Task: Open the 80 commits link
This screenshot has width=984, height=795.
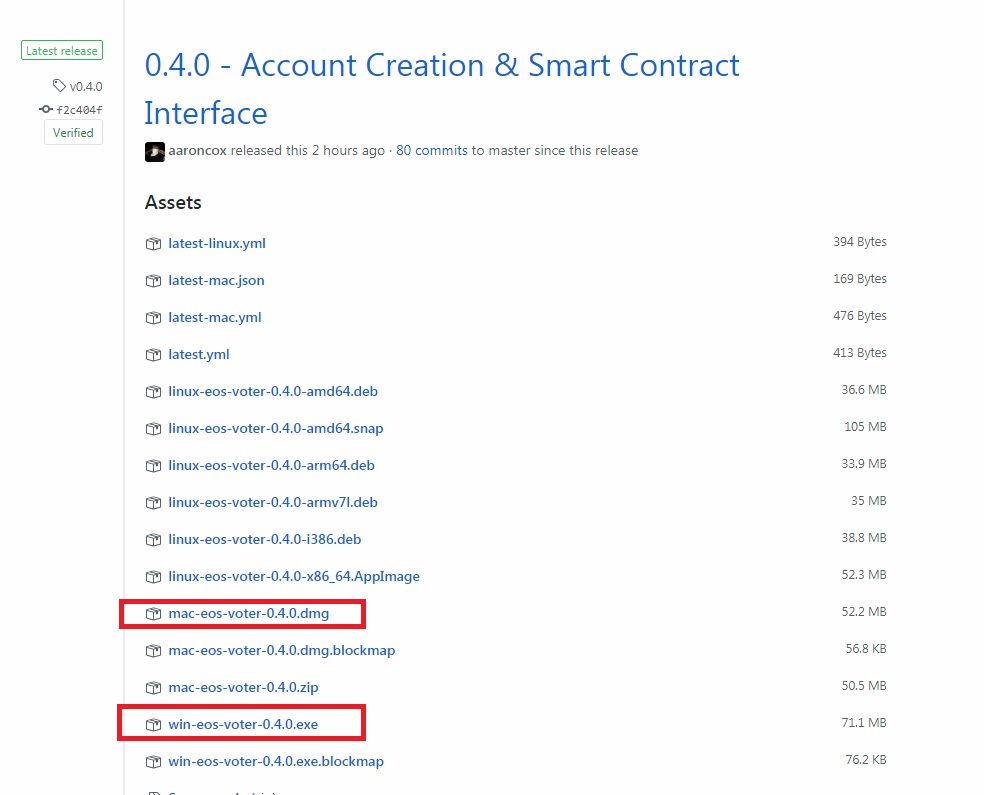Action: (432, 151)
